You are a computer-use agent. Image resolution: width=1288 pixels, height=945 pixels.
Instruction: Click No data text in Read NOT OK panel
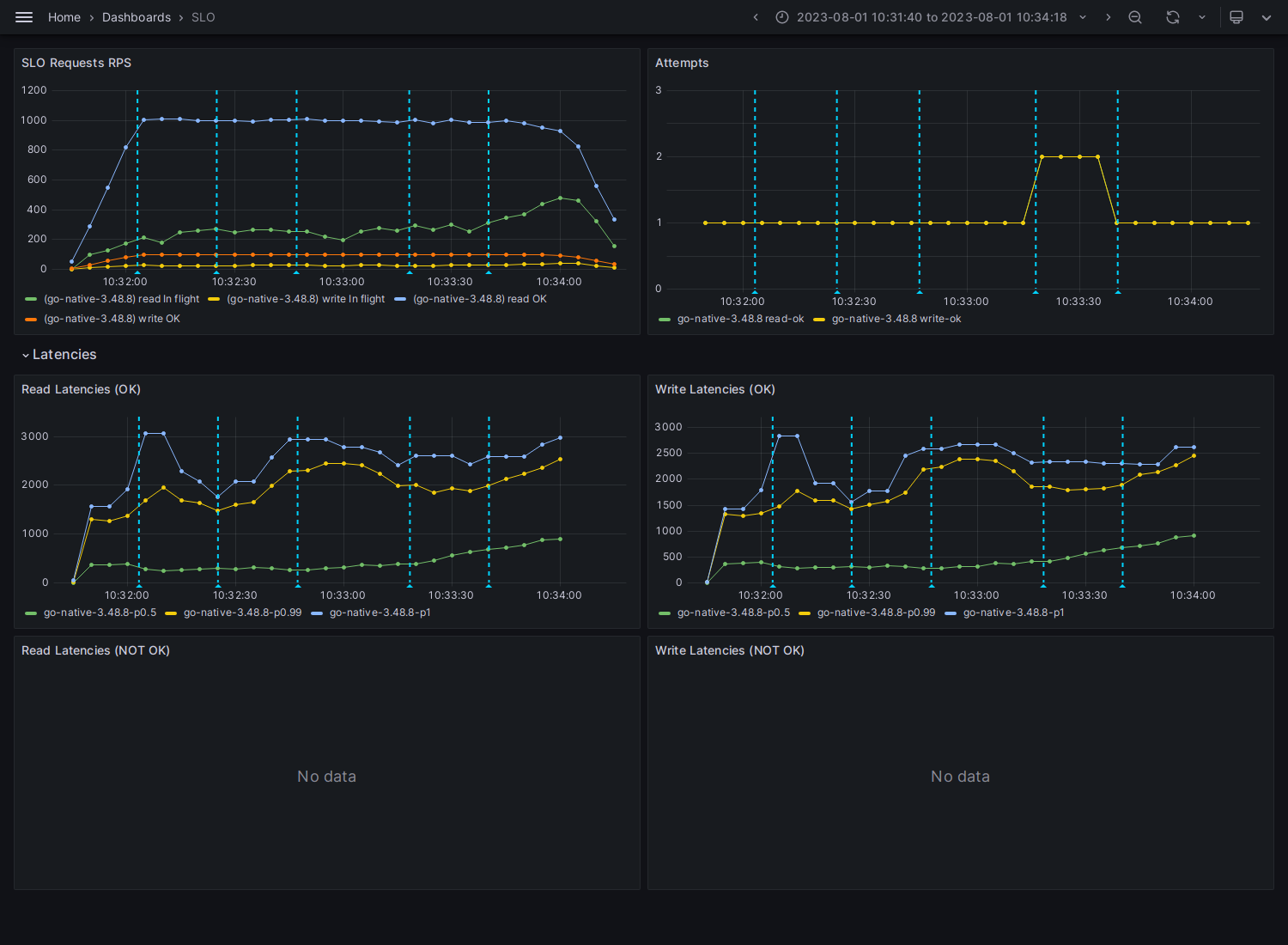tap(326, 777)
